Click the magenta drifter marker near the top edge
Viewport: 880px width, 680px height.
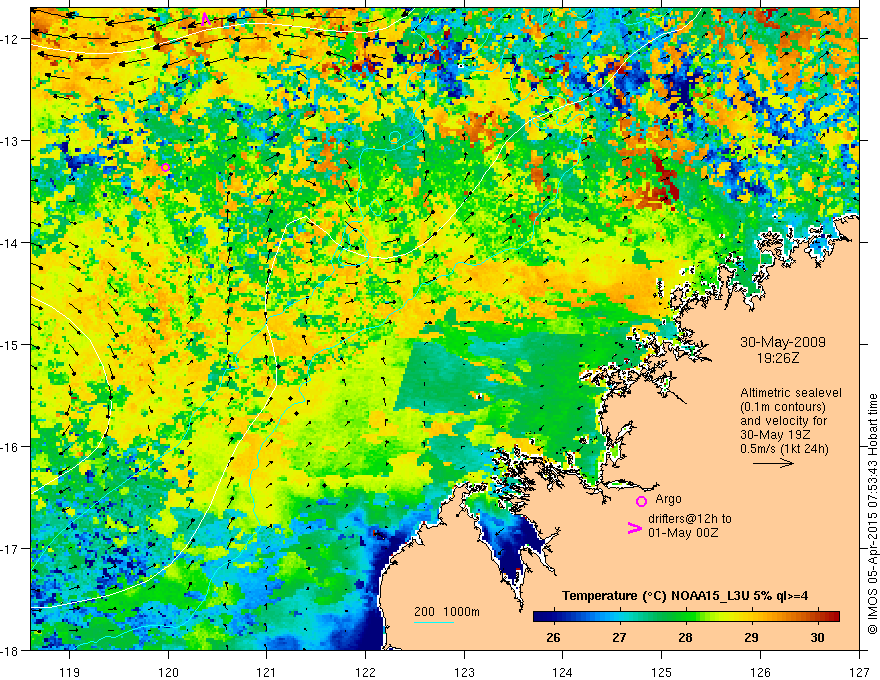[x=206, y=19]
